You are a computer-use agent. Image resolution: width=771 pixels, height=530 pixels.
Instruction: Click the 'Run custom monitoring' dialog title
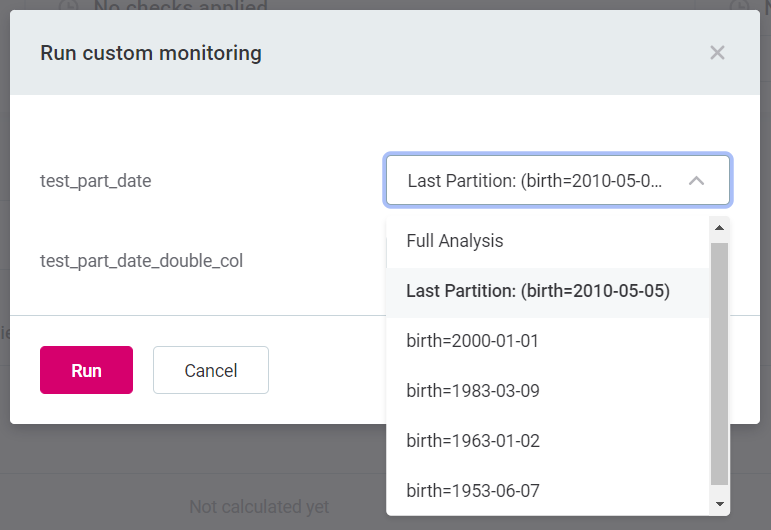(151, 53)
